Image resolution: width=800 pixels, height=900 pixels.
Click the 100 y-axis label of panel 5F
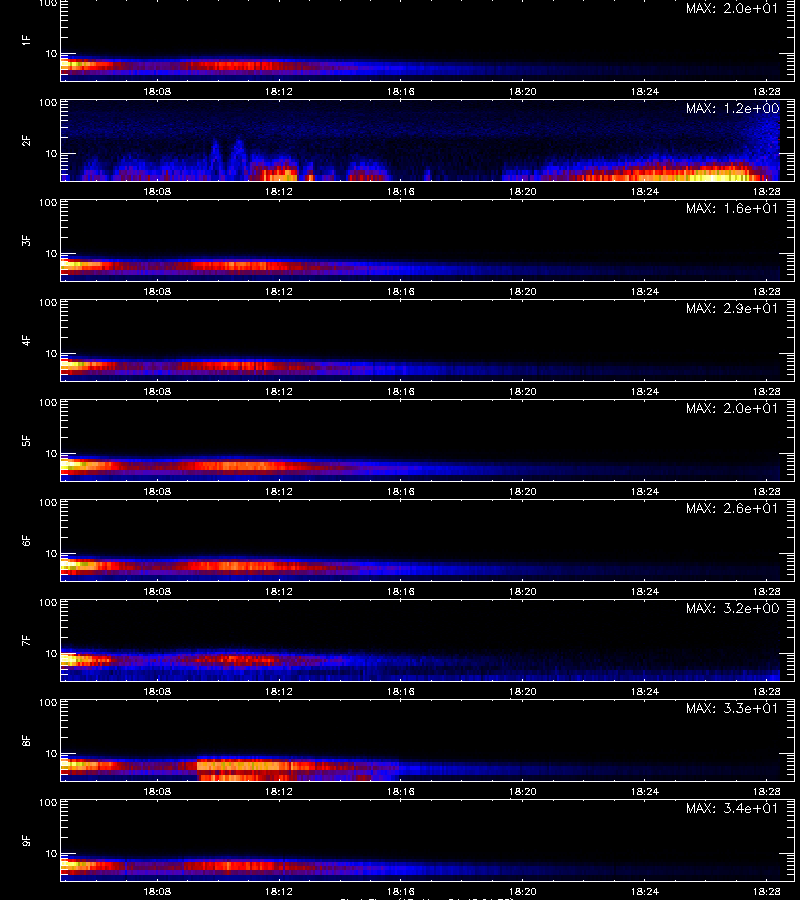(x=48, y=403)
